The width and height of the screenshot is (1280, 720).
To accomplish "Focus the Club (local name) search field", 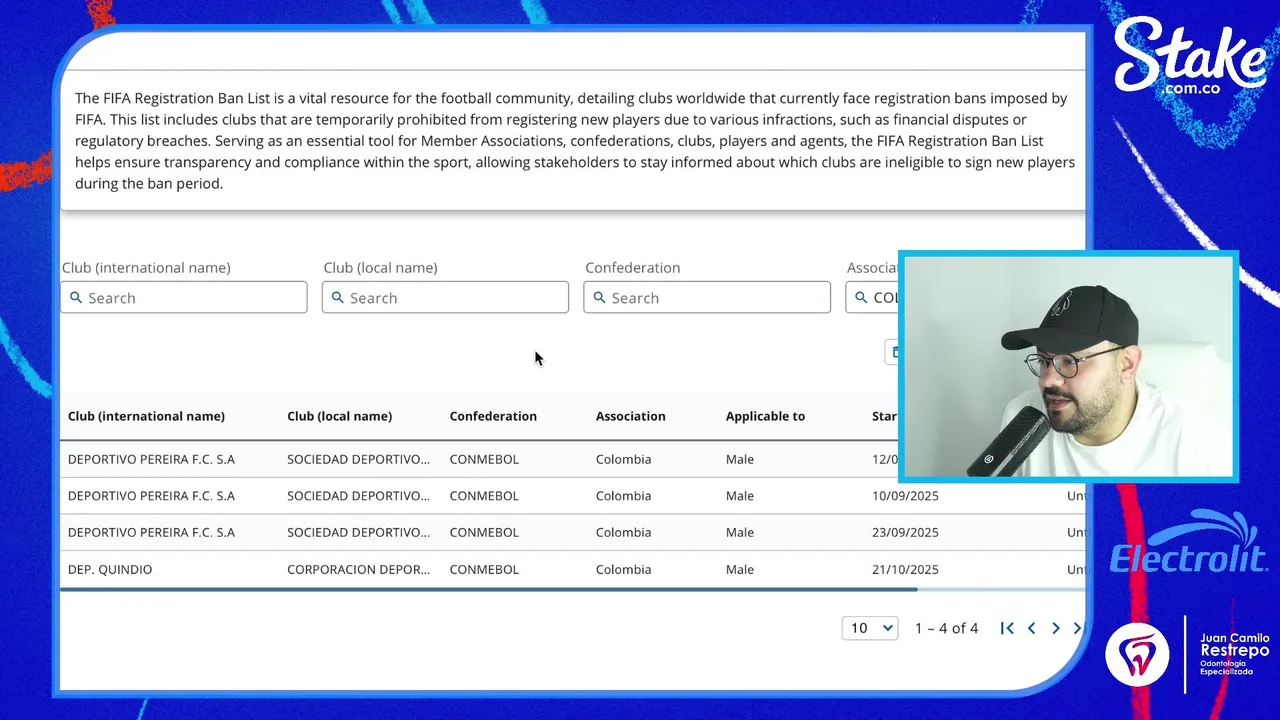I will [x=445, y=297].
